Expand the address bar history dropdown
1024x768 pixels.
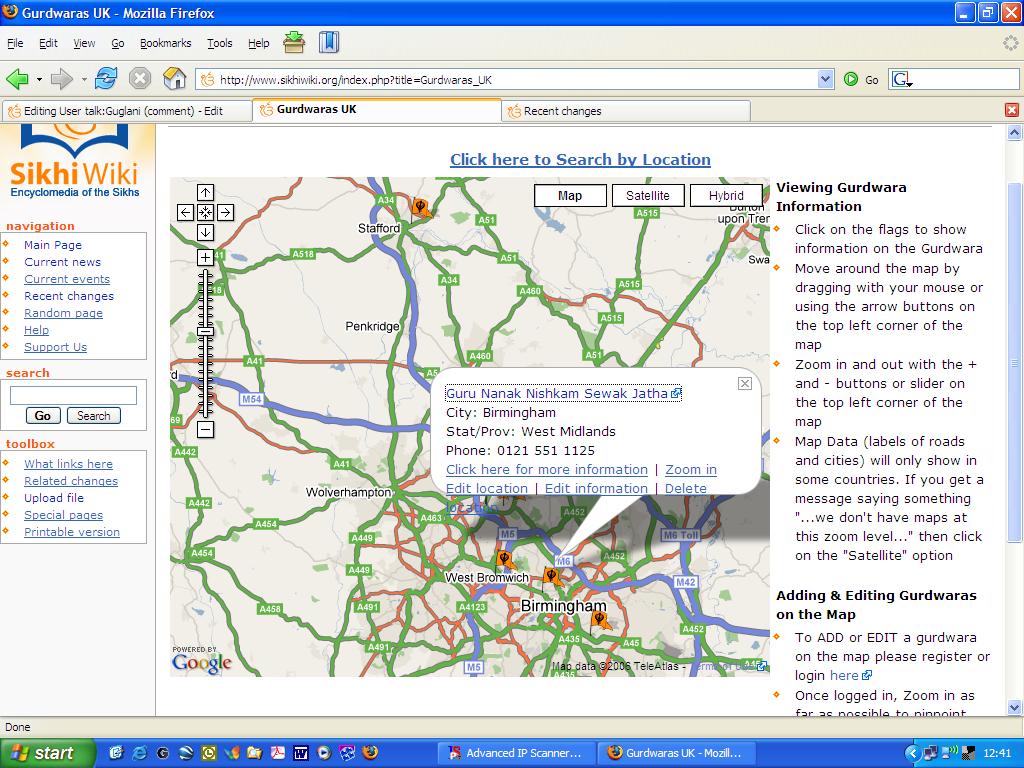click(825, 80)
